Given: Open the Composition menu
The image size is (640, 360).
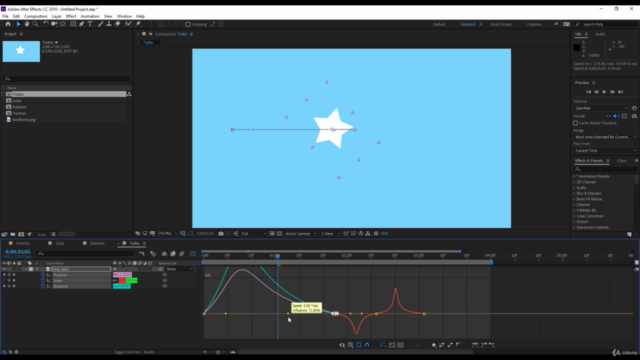Looking at the screenshot, I should tap(36, 16).
